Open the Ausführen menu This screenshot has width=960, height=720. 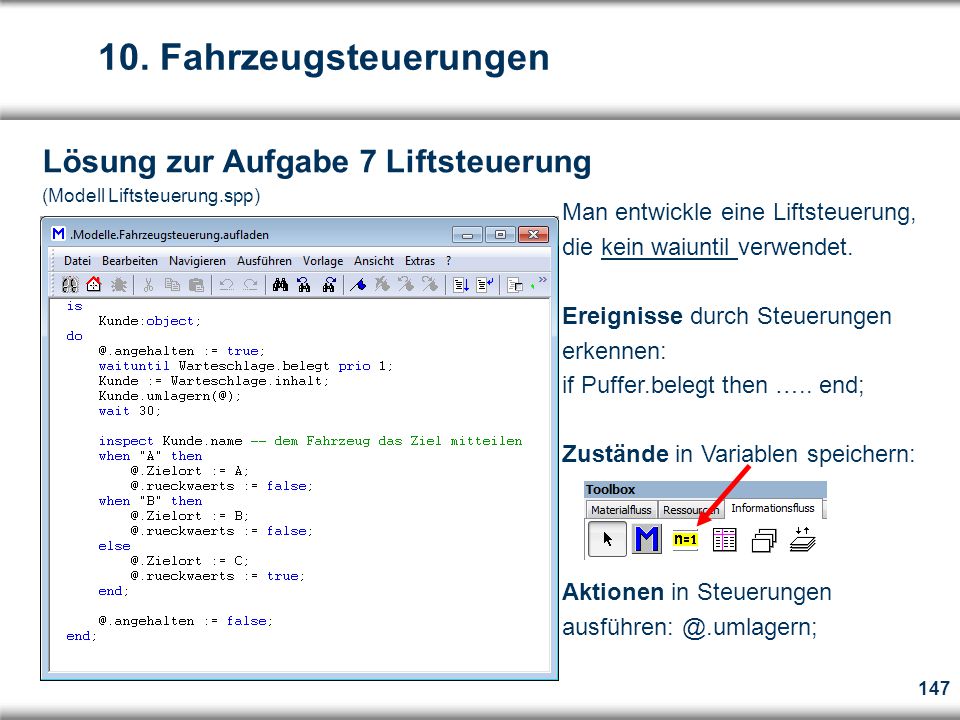(x=264, y=261)
